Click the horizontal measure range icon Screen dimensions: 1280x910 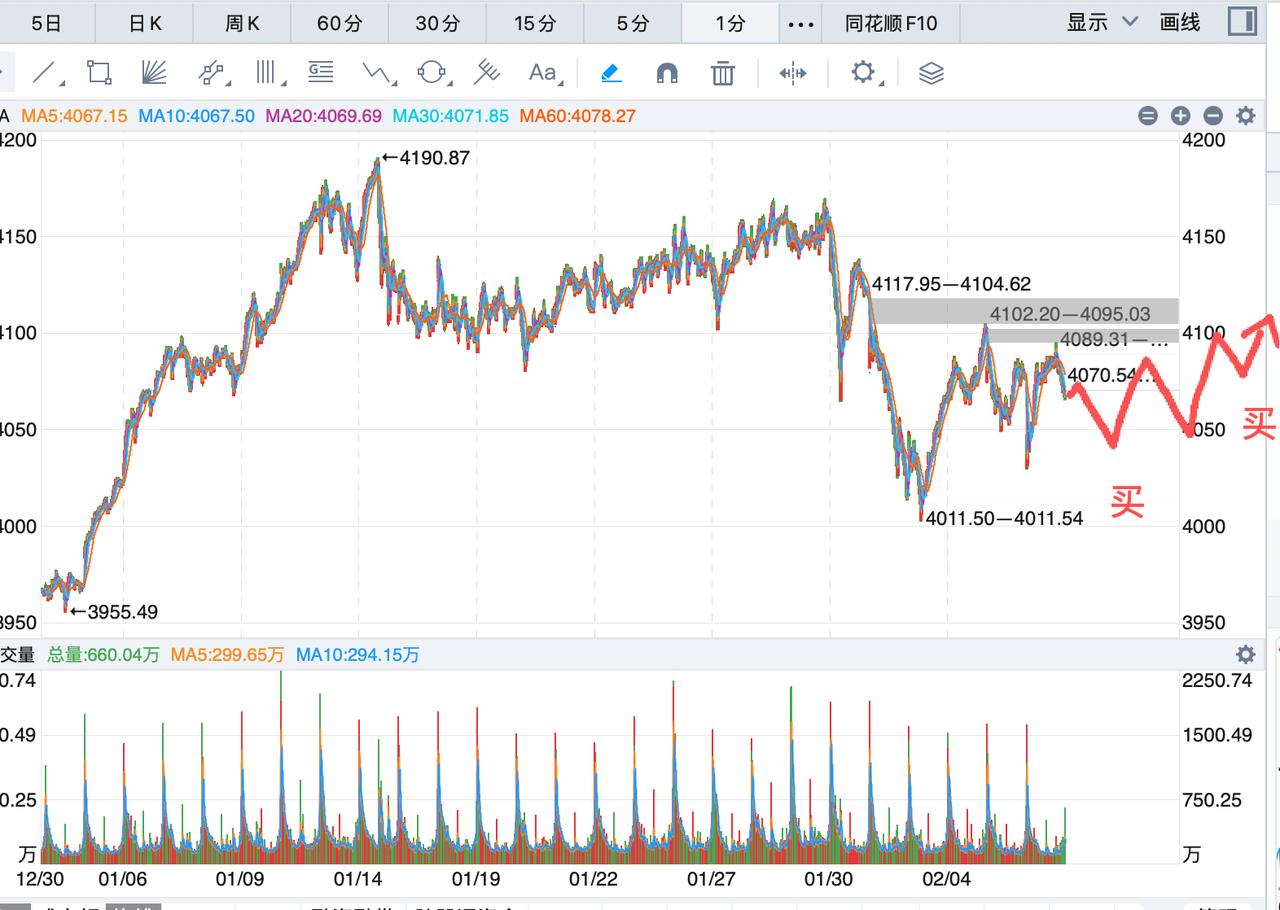793,72
